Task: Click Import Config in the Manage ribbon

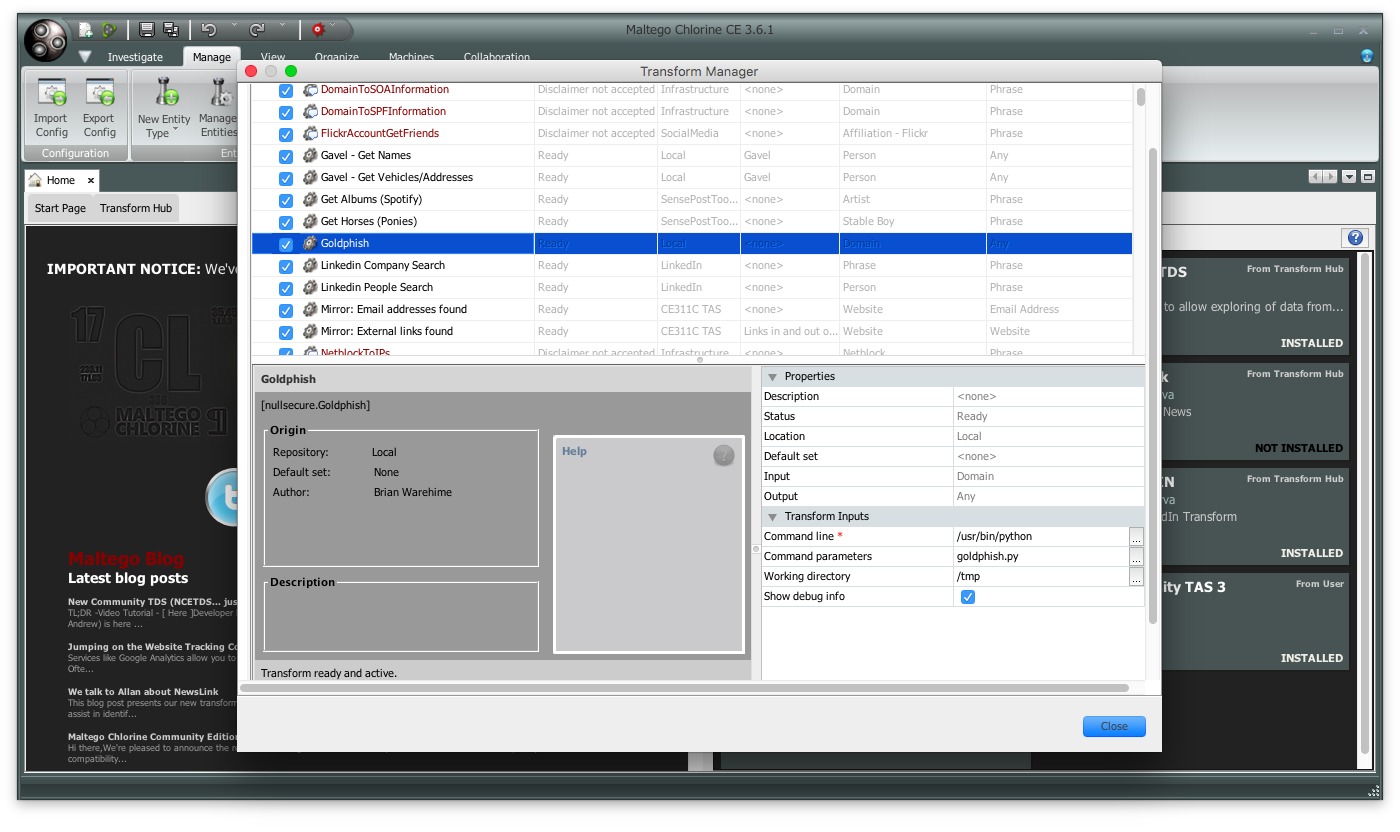Action: click(51, 108)
